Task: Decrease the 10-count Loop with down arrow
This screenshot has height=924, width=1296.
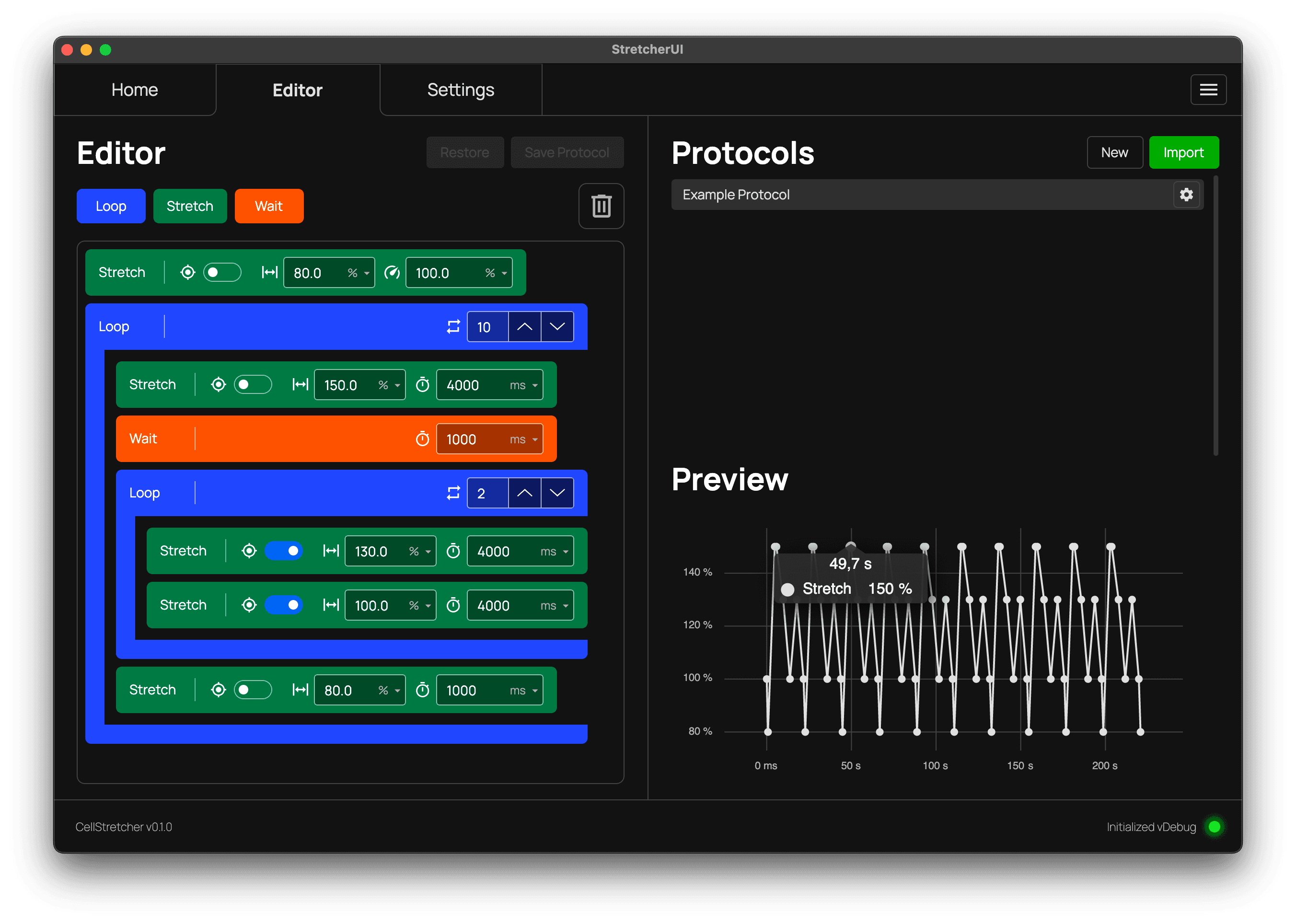Action: point(557,326)
